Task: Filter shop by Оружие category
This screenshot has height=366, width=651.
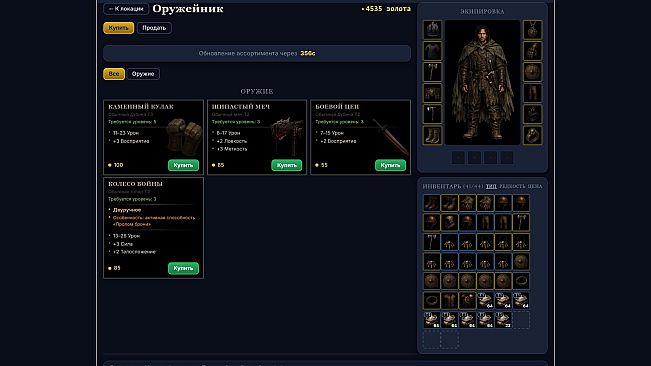Action: 143,74
